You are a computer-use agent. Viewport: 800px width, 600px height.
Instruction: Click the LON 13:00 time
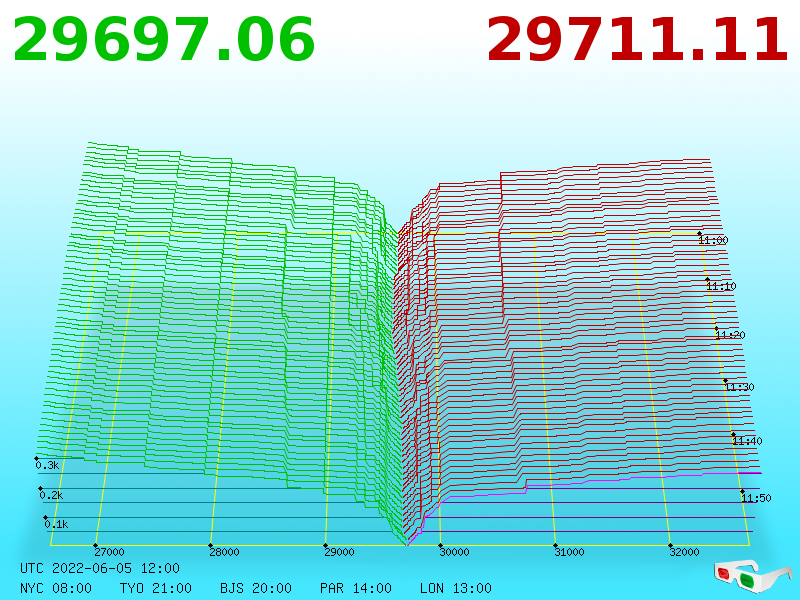pos(456,588)
